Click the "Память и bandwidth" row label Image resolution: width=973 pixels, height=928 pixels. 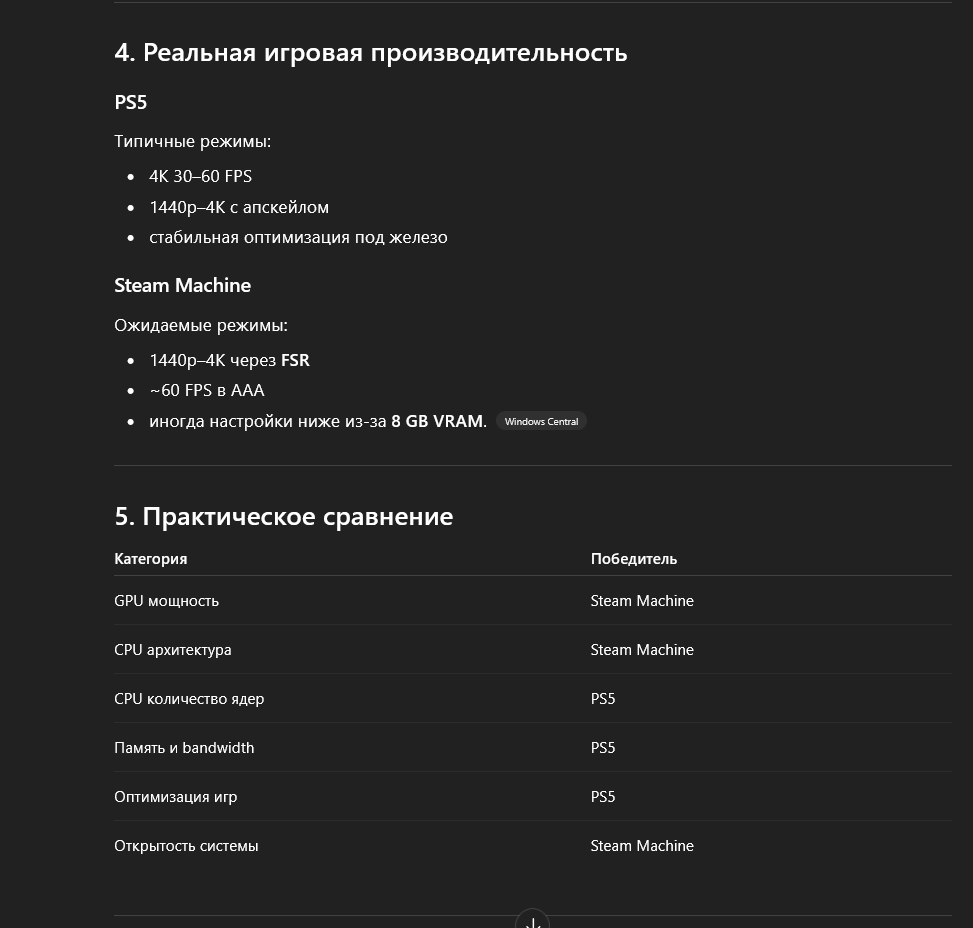coord(184,748)
